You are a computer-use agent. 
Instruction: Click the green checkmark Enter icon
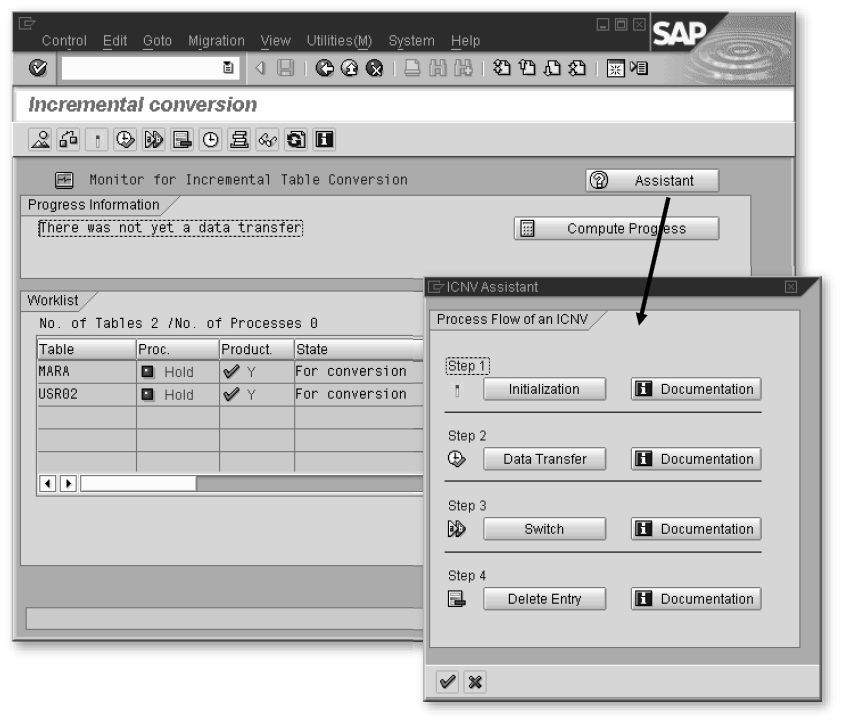pos(38,68)
